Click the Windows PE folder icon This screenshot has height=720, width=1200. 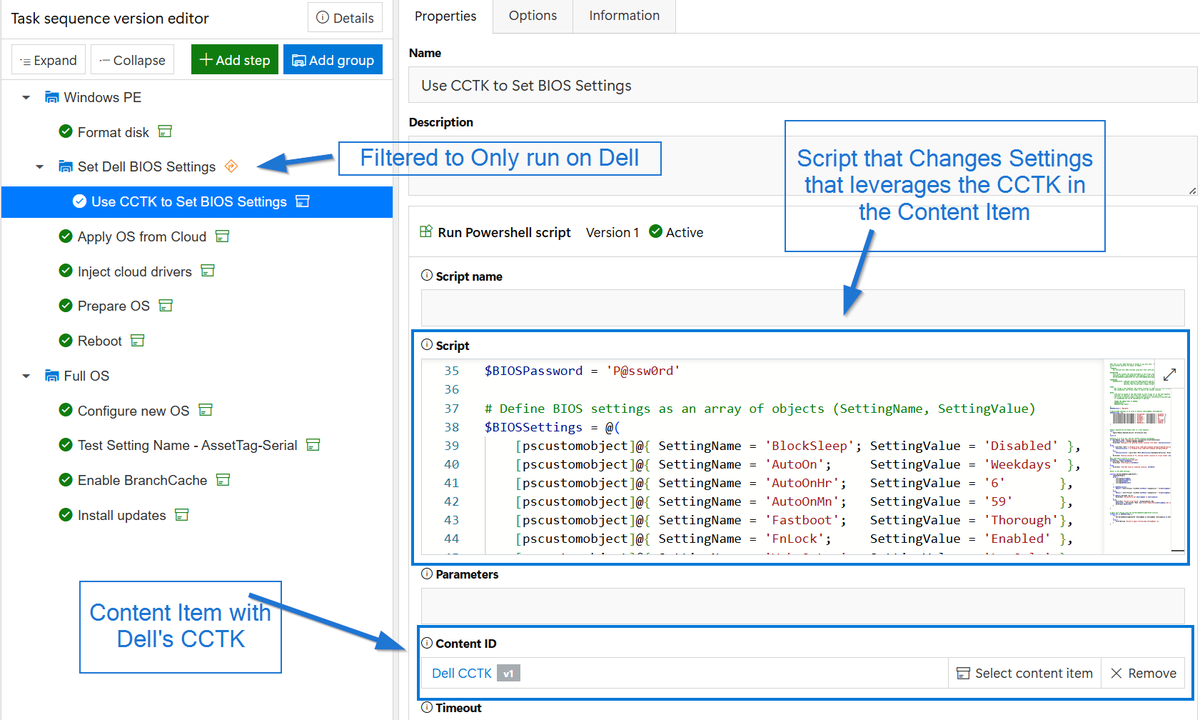pyautogui.click(x=52, y=97)
